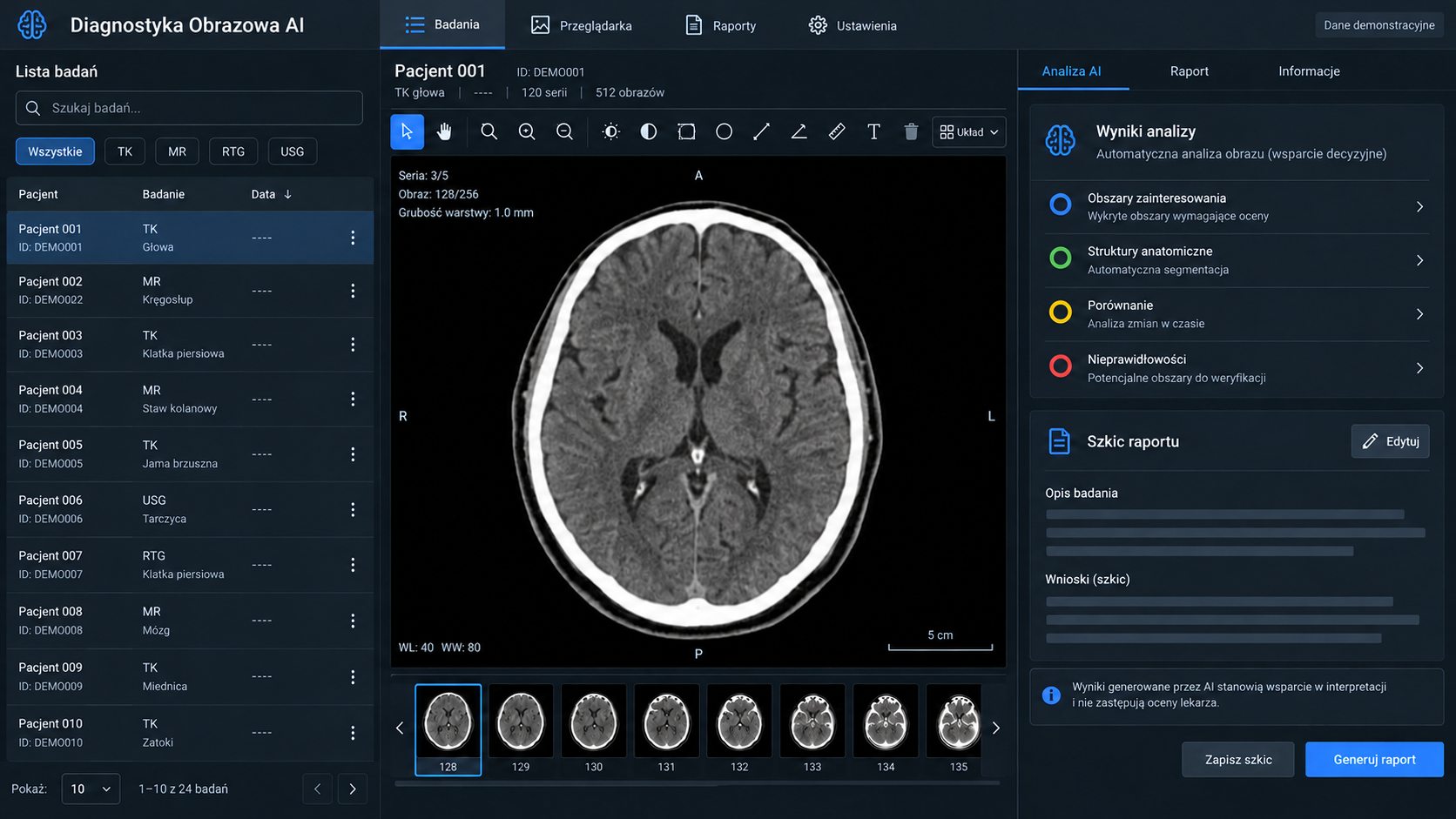Filter studies by USG
This screenshot has width=1456, height=819.
click(293, 151)
